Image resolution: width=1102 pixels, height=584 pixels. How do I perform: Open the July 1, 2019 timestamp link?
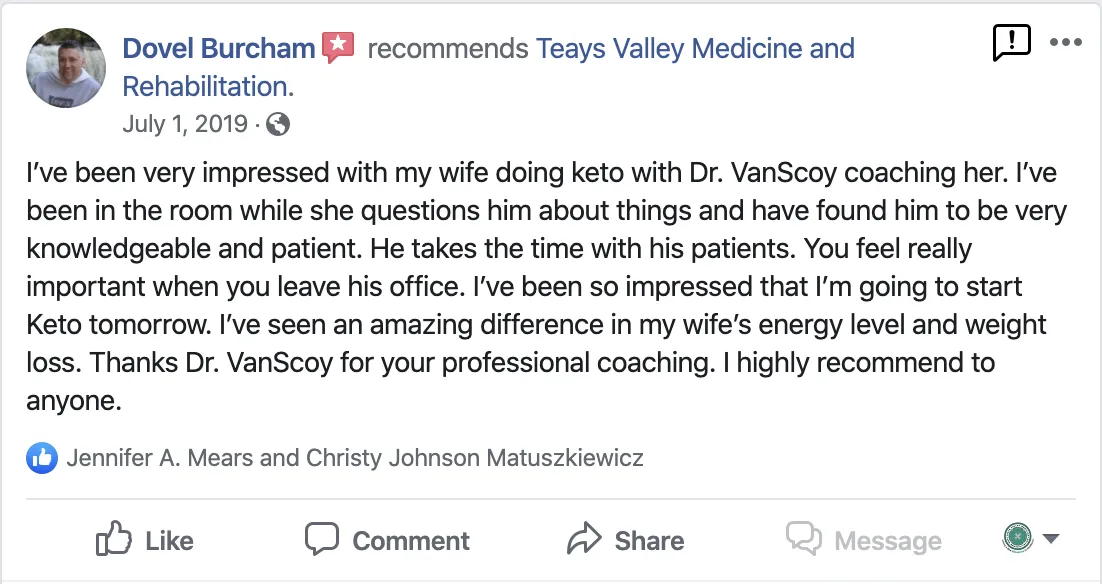[184, 124]
